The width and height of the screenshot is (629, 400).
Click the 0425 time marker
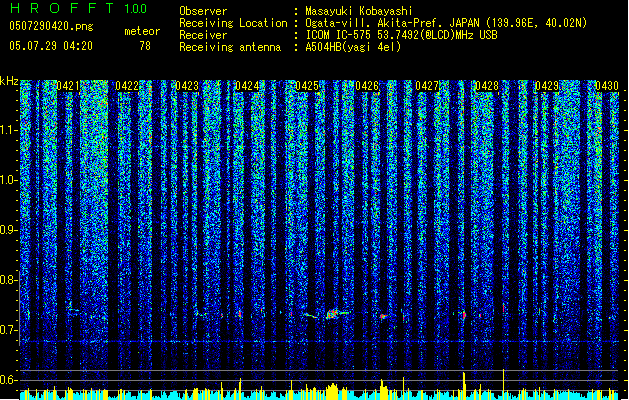[x=307, y=86]
